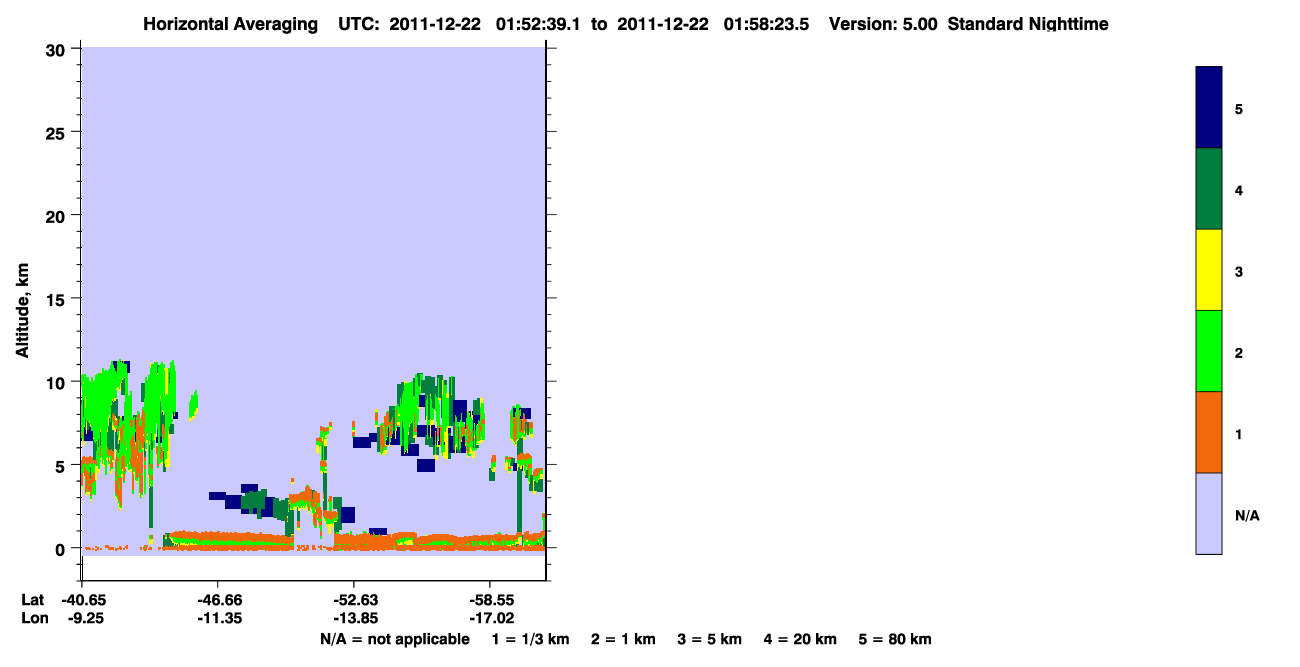Click latitude value -40.65

point(82,600)
